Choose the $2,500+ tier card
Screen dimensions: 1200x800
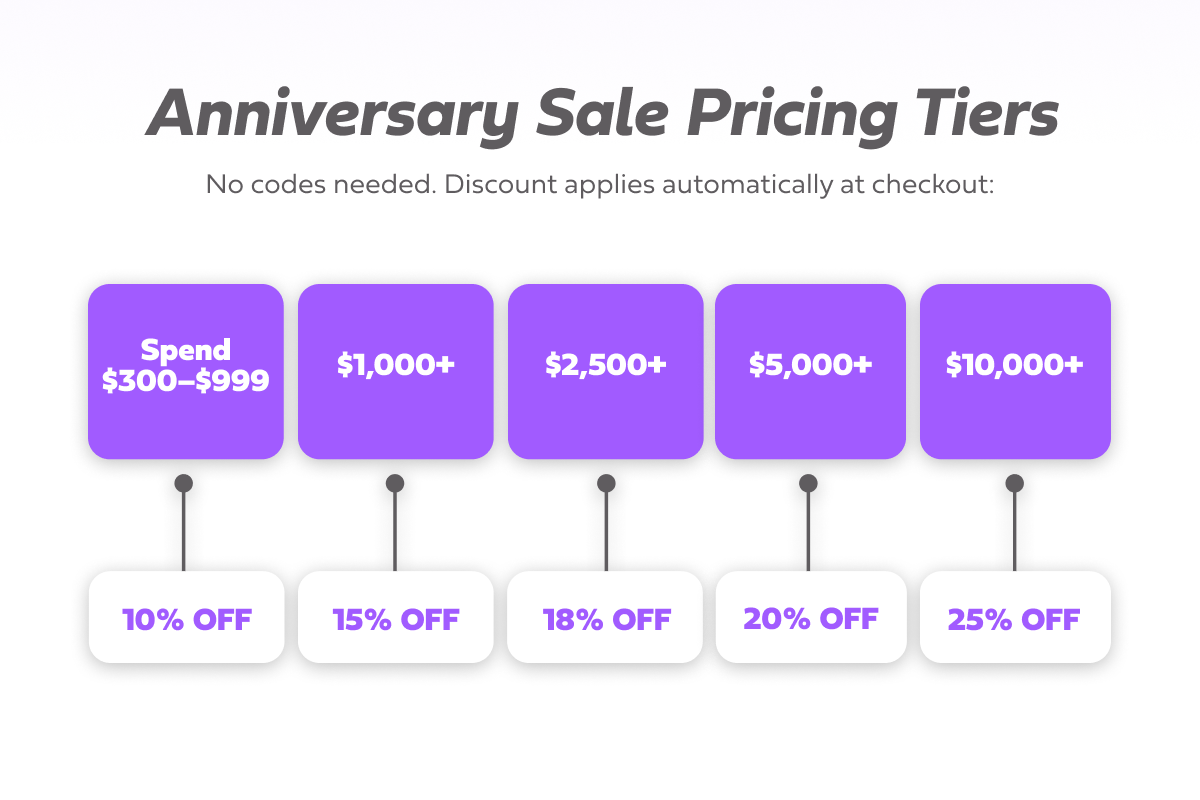tap(605, 371)
